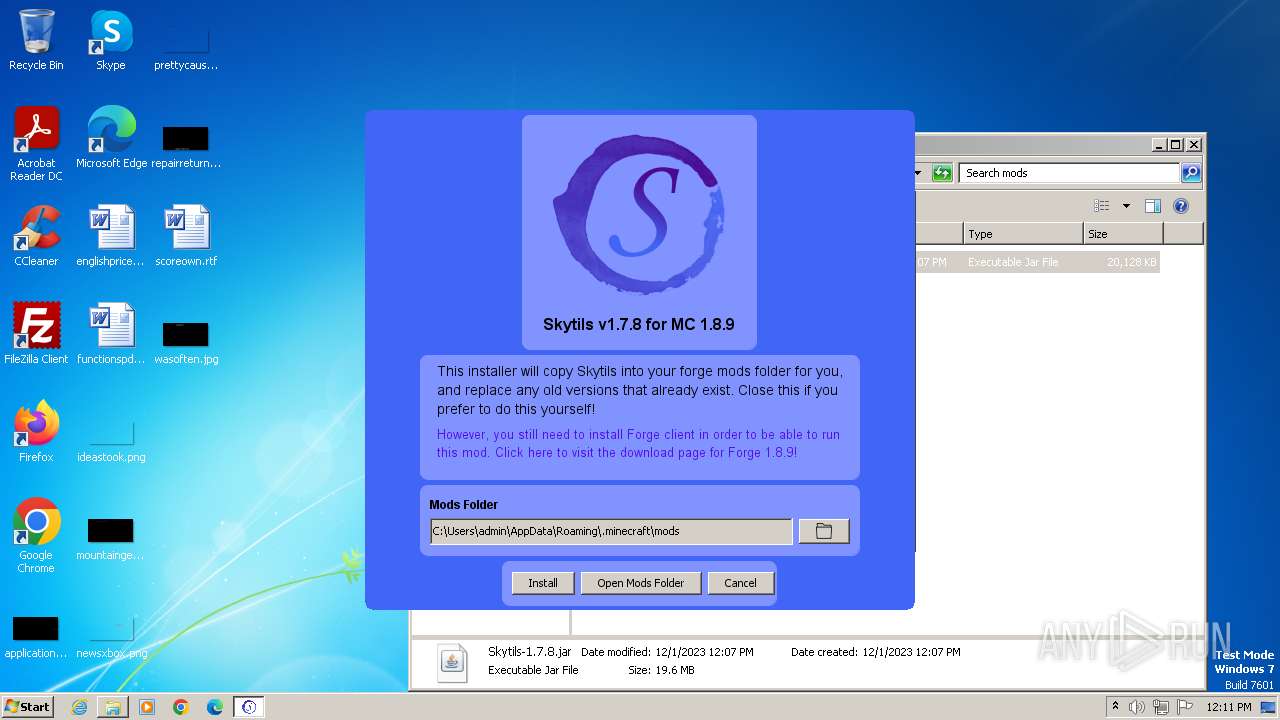Screen dimensions: 1280x720
Task: Click the 12:11 PM taskbar clock
Action: (1229, 707)
